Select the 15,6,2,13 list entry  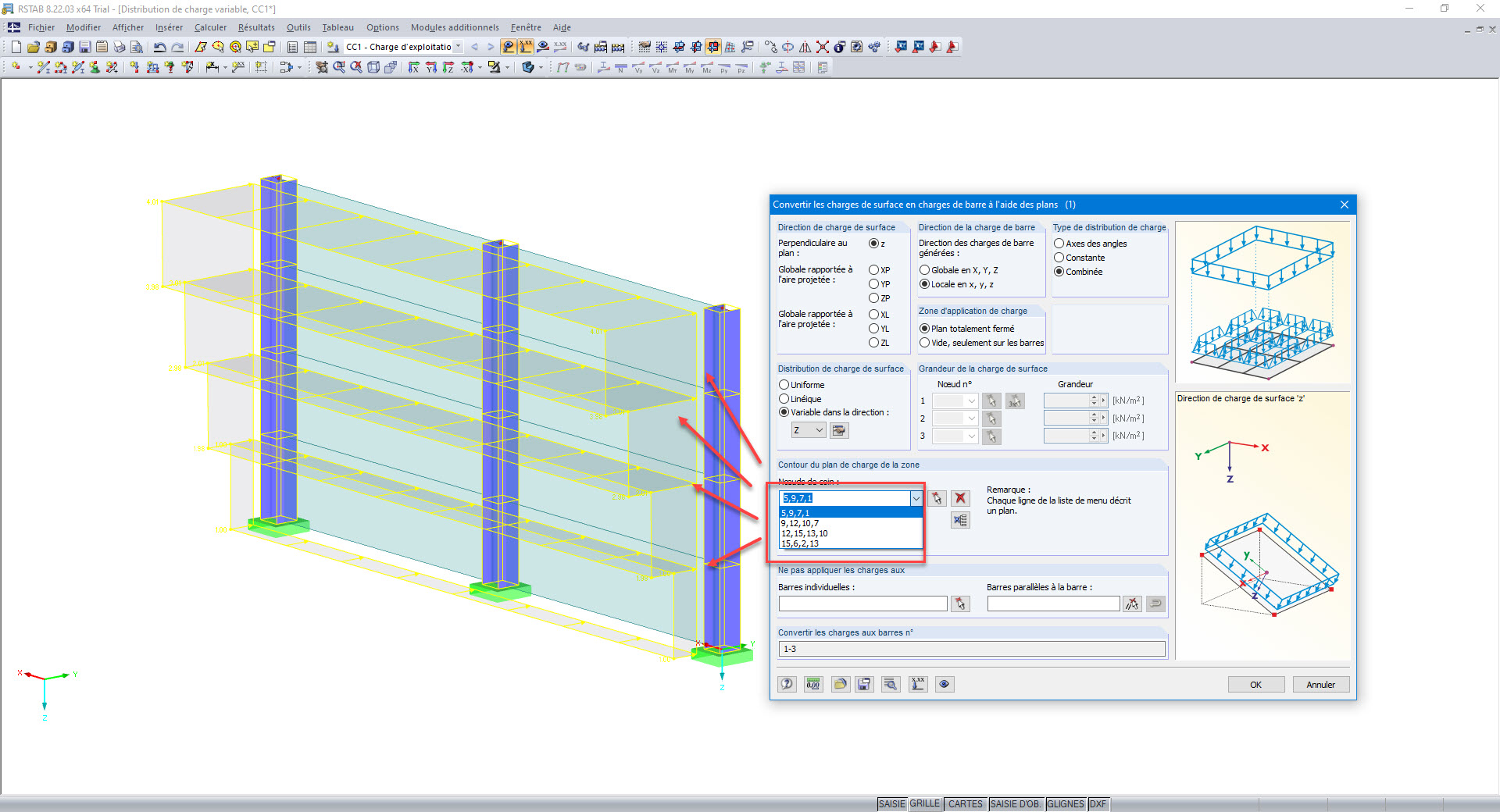pyautogui.click(x=851, y=543)
